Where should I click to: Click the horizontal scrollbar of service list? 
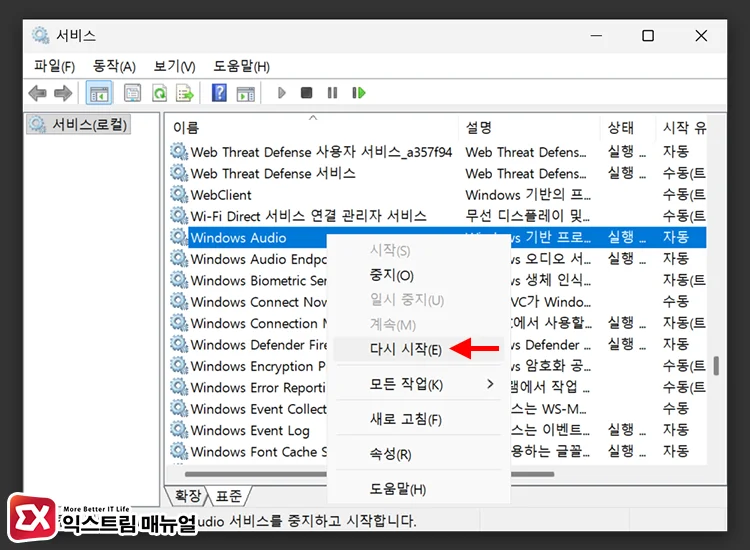(369, 474)
